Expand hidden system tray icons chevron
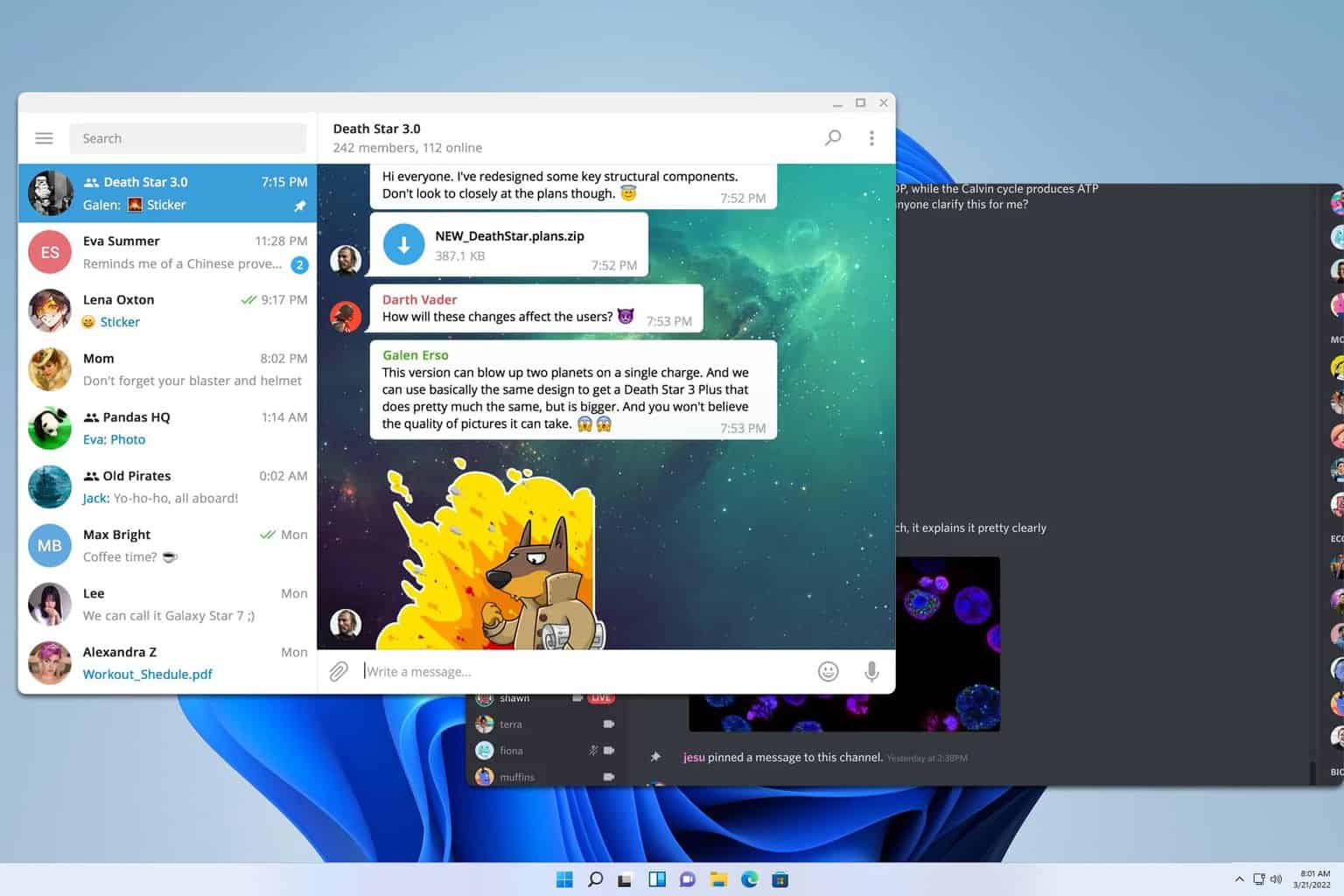Viewport: 1344px width, 896px height. (x=1239, y=879)
